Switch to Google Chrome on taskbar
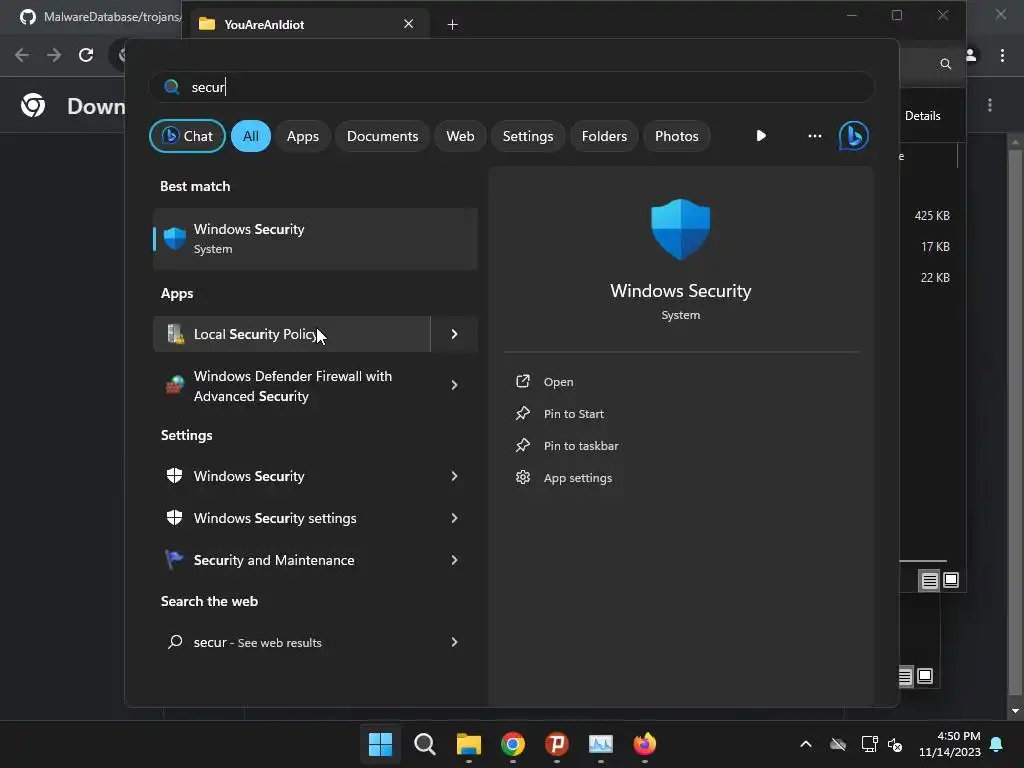 coord(513,744)
